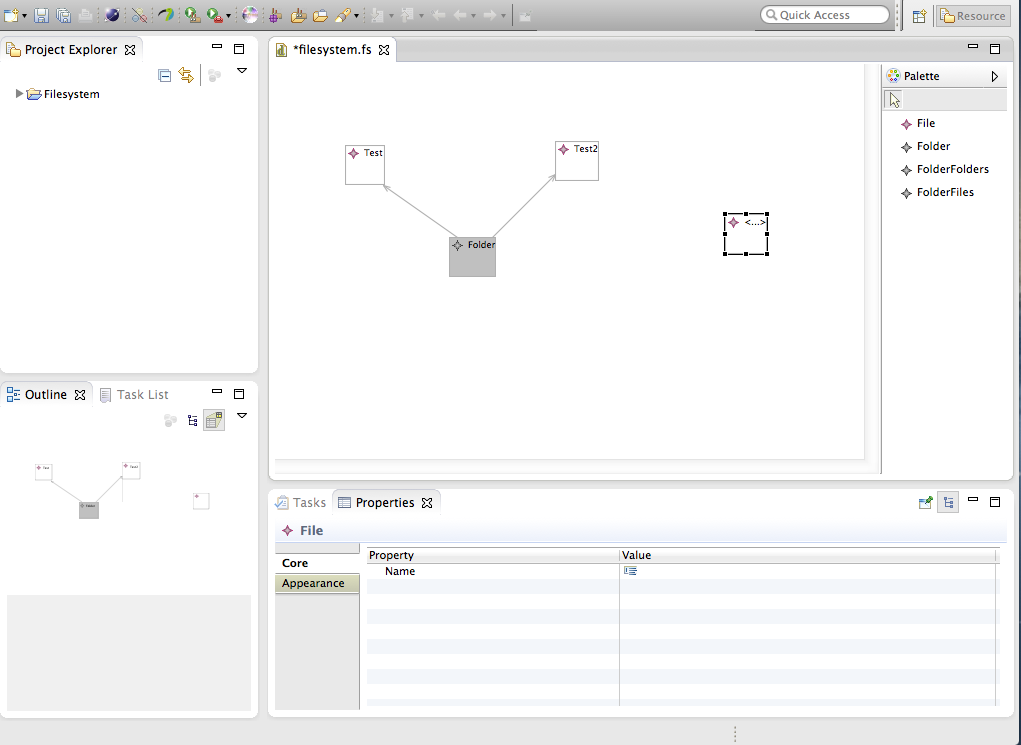Screen dimensions: 1021x745
Task: Click the Value column header
Action: pos(807,555)
